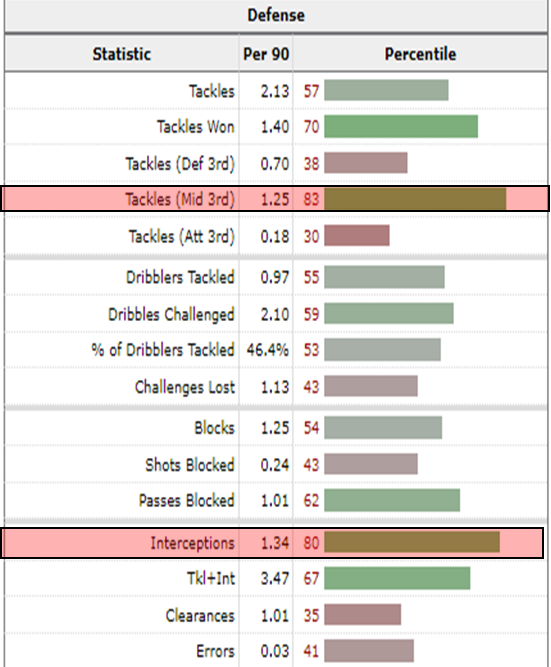Viewport: 551px width, 667px height.
Task: Select the highlighted Tackles (Mid 3rd) row
Action: click(275, 199)
